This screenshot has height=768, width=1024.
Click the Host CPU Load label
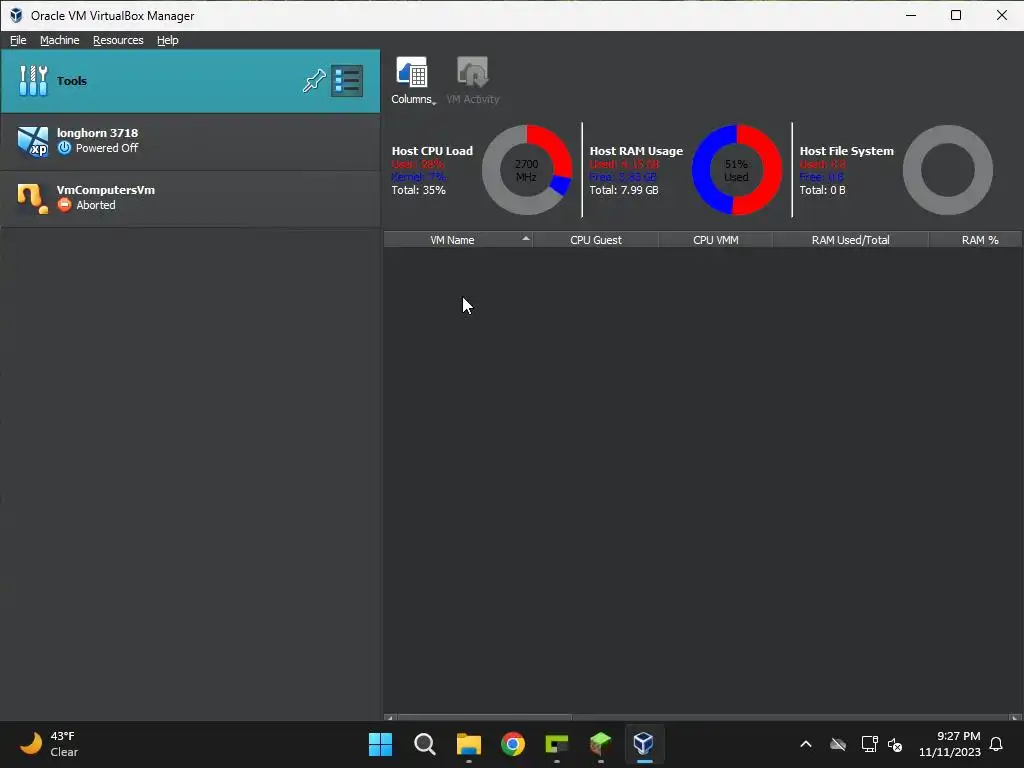pyautogui.click(x=432, y=151)
